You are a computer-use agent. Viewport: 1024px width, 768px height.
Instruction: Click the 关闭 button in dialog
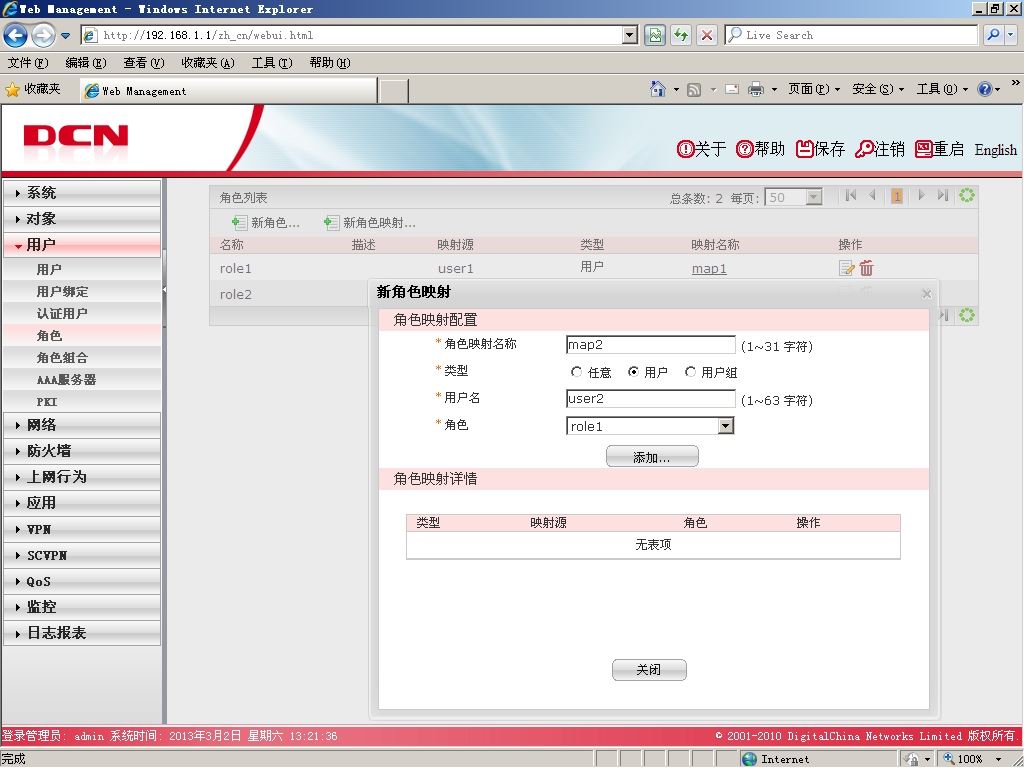click(x=649, y=669)
